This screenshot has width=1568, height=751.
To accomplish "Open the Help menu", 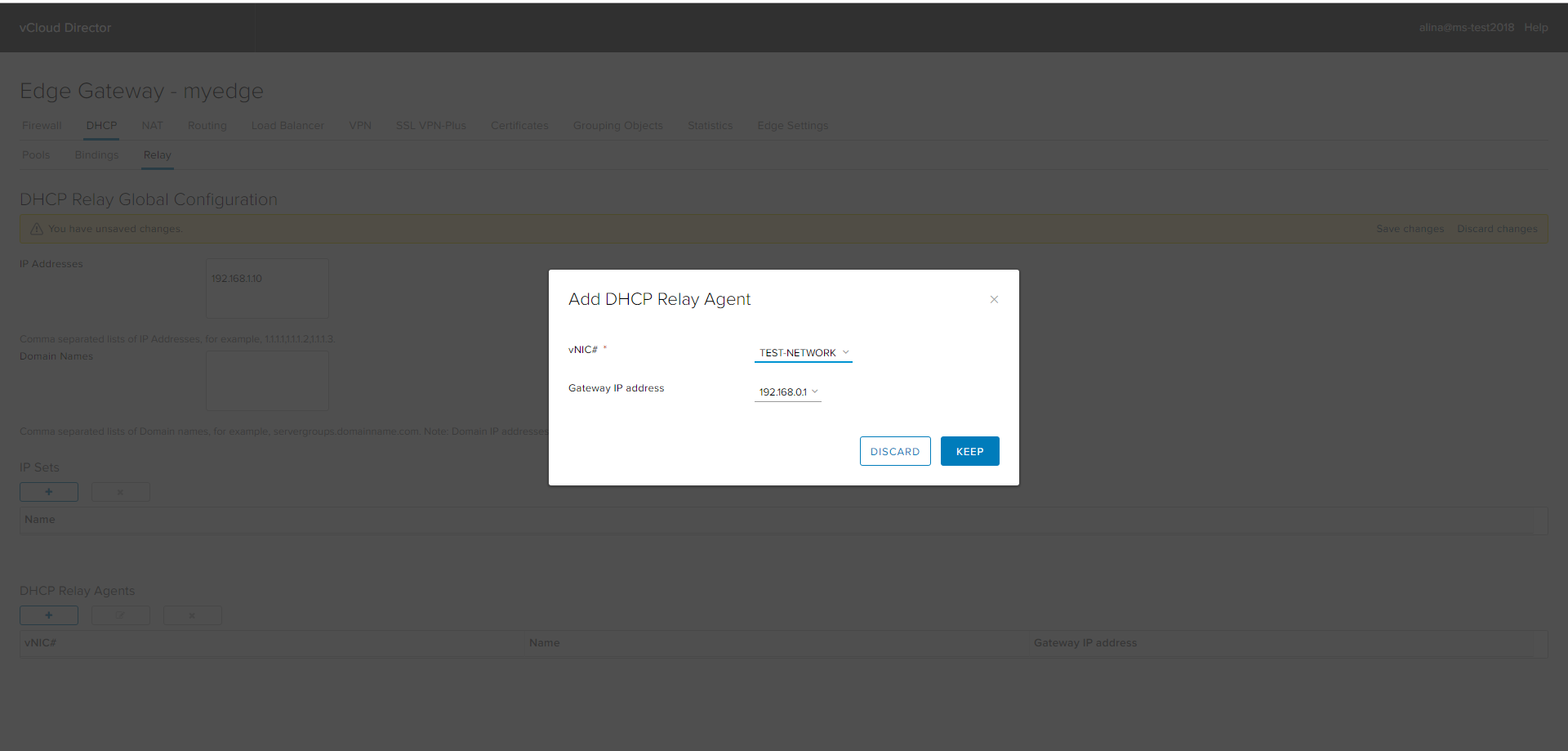I will [1536, 27].
